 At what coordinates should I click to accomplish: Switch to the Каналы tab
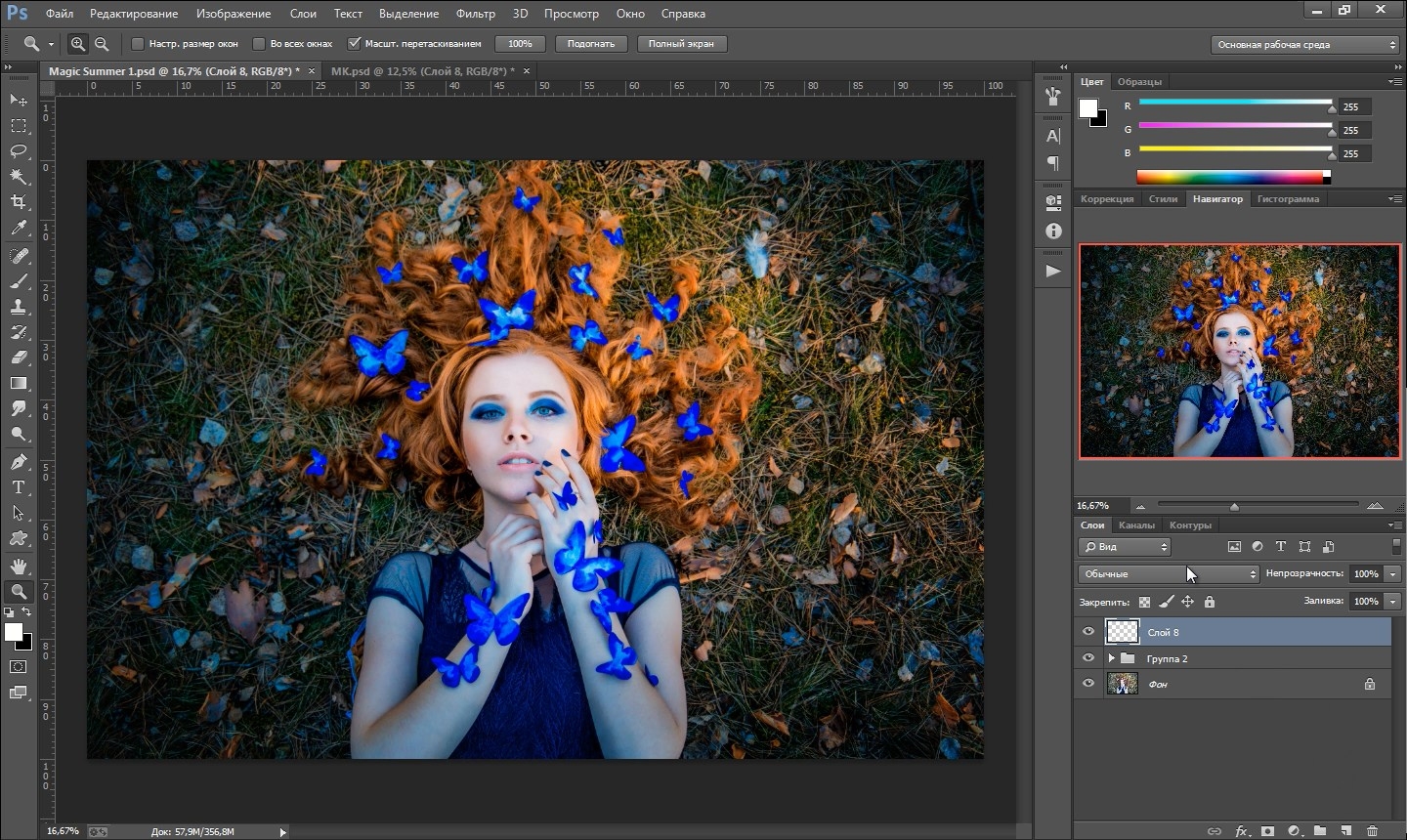click(x=1136, y=525)
